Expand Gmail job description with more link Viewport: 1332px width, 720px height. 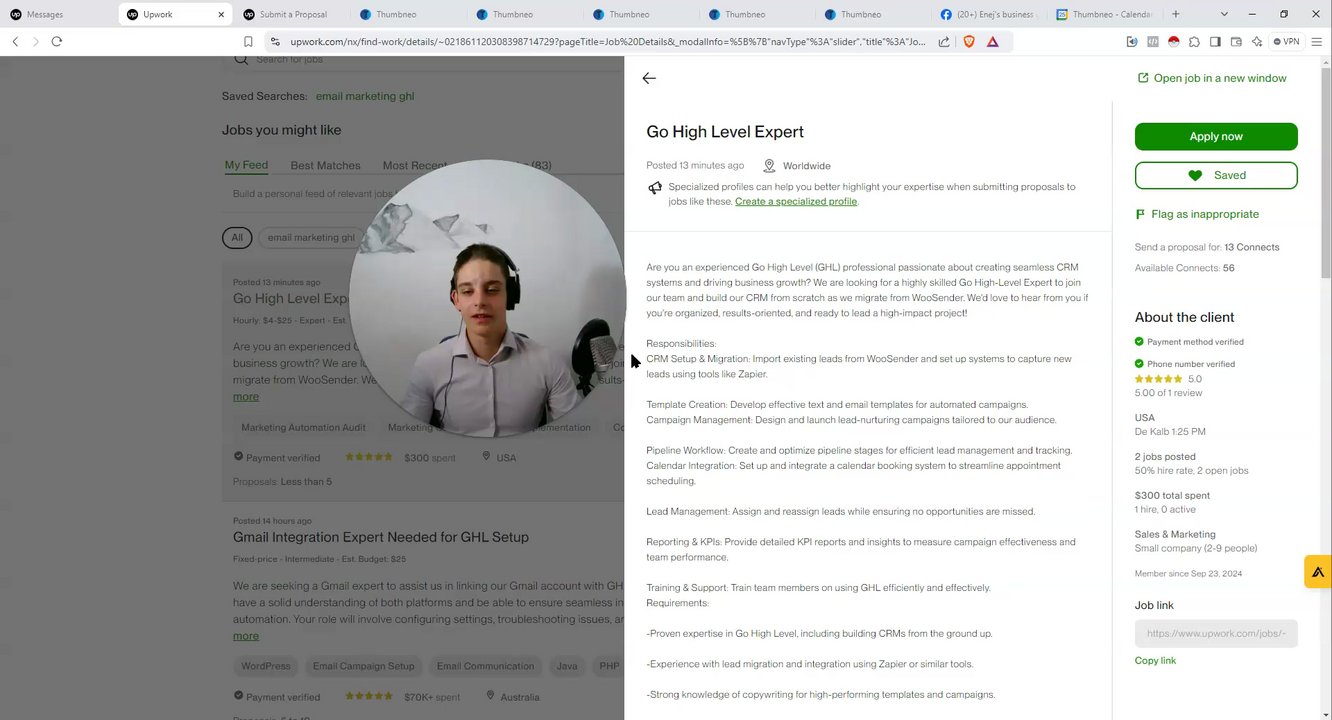[246, 636]
